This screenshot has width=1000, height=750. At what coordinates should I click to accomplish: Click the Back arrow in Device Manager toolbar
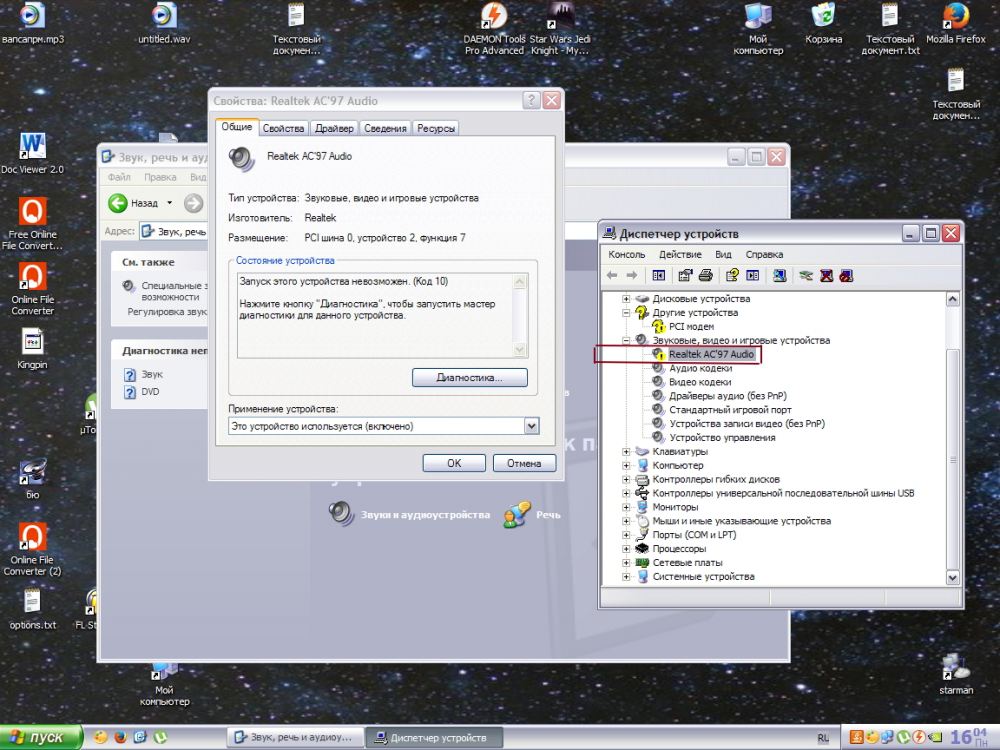click(x=612, y=275)
